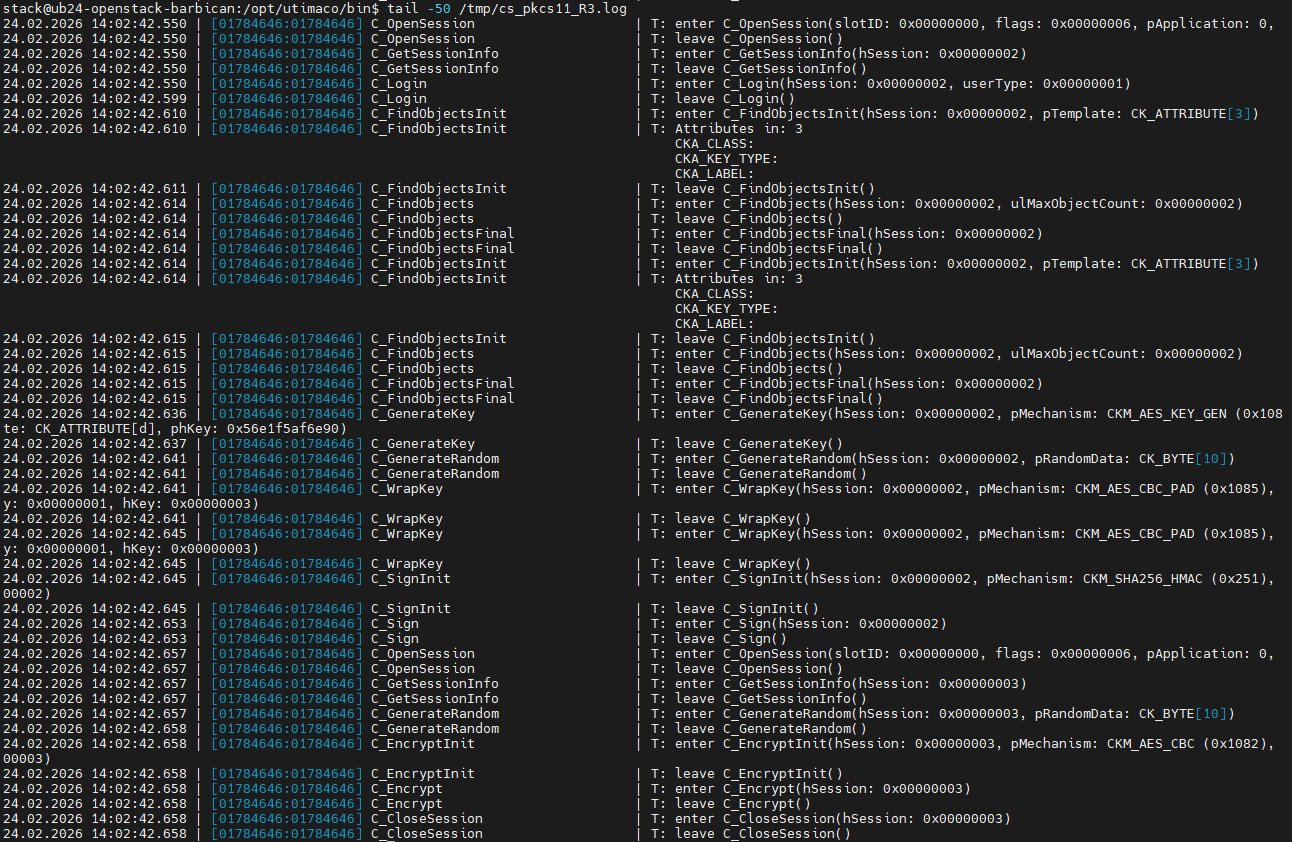Image resolution: width=1292 pixels, height=842 pixels.
Task: Select the 'leave C_CloseSession()' message
Action: [763, 834]
